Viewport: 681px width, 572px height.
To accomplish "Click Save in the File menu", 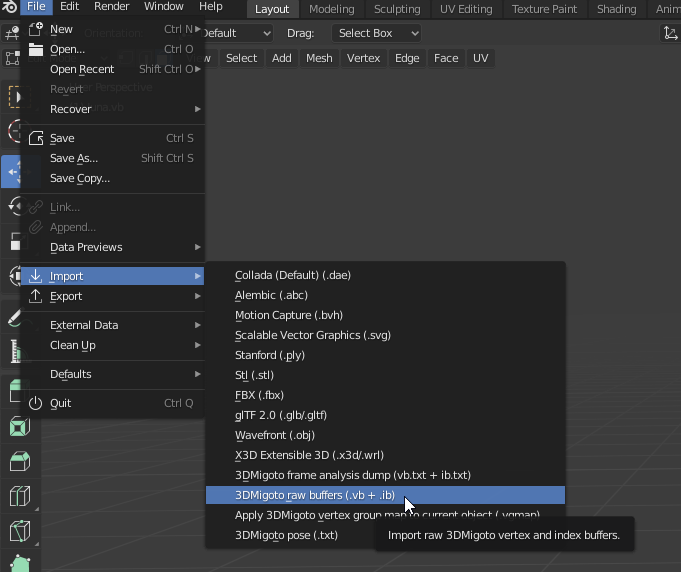I will point(112,138).
